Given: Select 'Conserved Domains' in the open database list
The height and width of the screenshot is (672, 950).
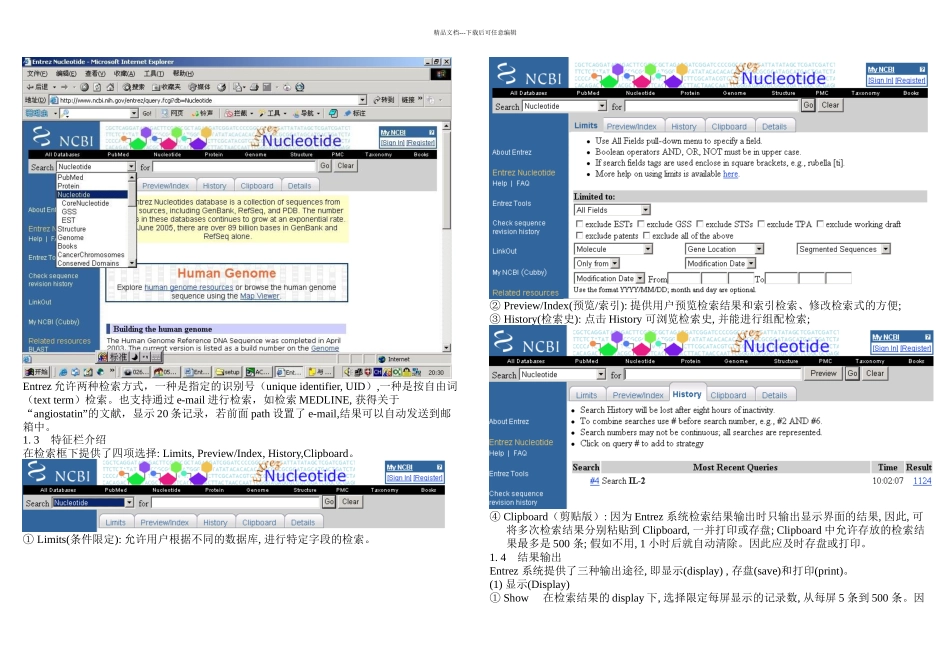Looking at the screenshot, I should (88, 264).
